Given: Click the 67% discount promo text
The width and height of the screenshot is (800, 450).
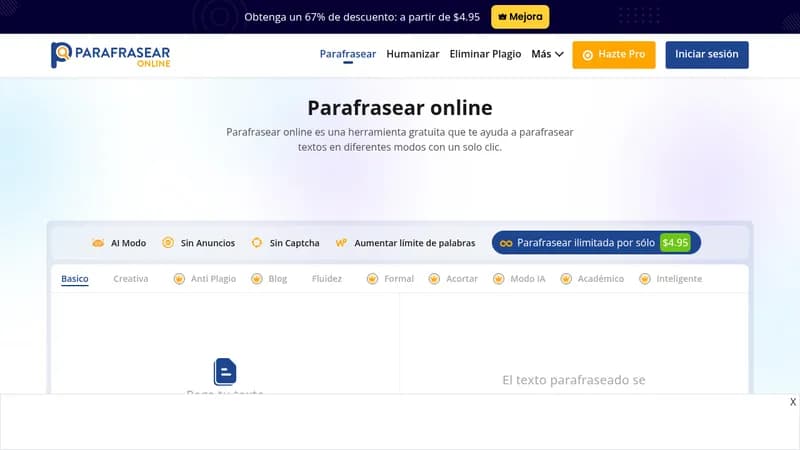Looking at the screenshot, I should [x=362, y=17].
